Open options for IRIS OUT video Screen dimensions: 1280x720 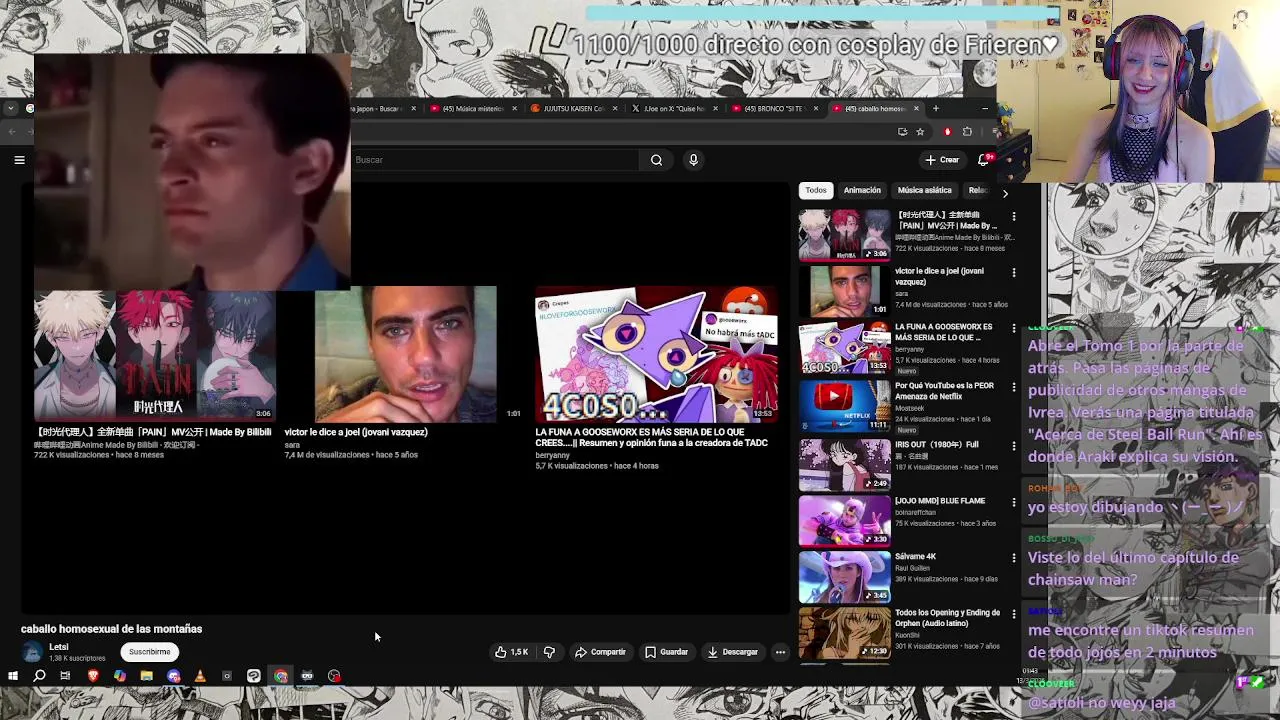1014,445
